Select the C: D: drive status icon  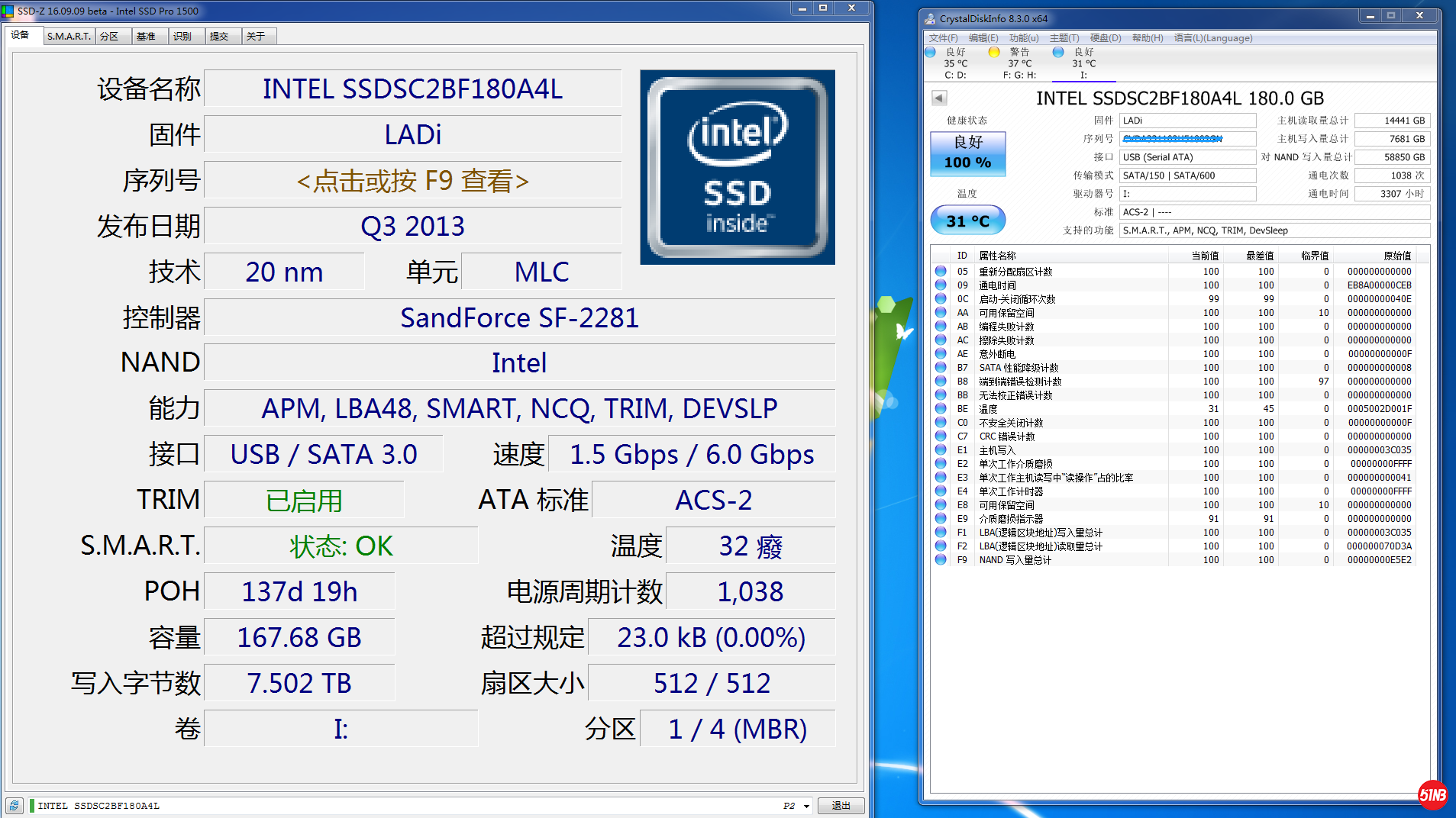(930, 53)
